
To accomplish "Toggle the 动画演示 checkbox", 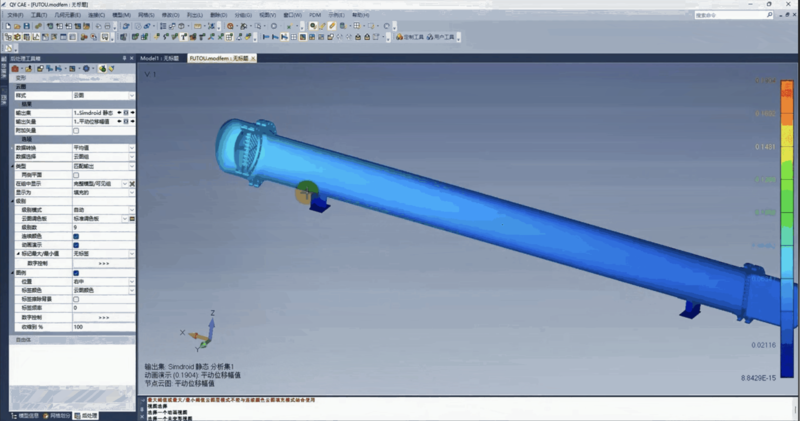I will pyautogui.click(x=76, y=244).
